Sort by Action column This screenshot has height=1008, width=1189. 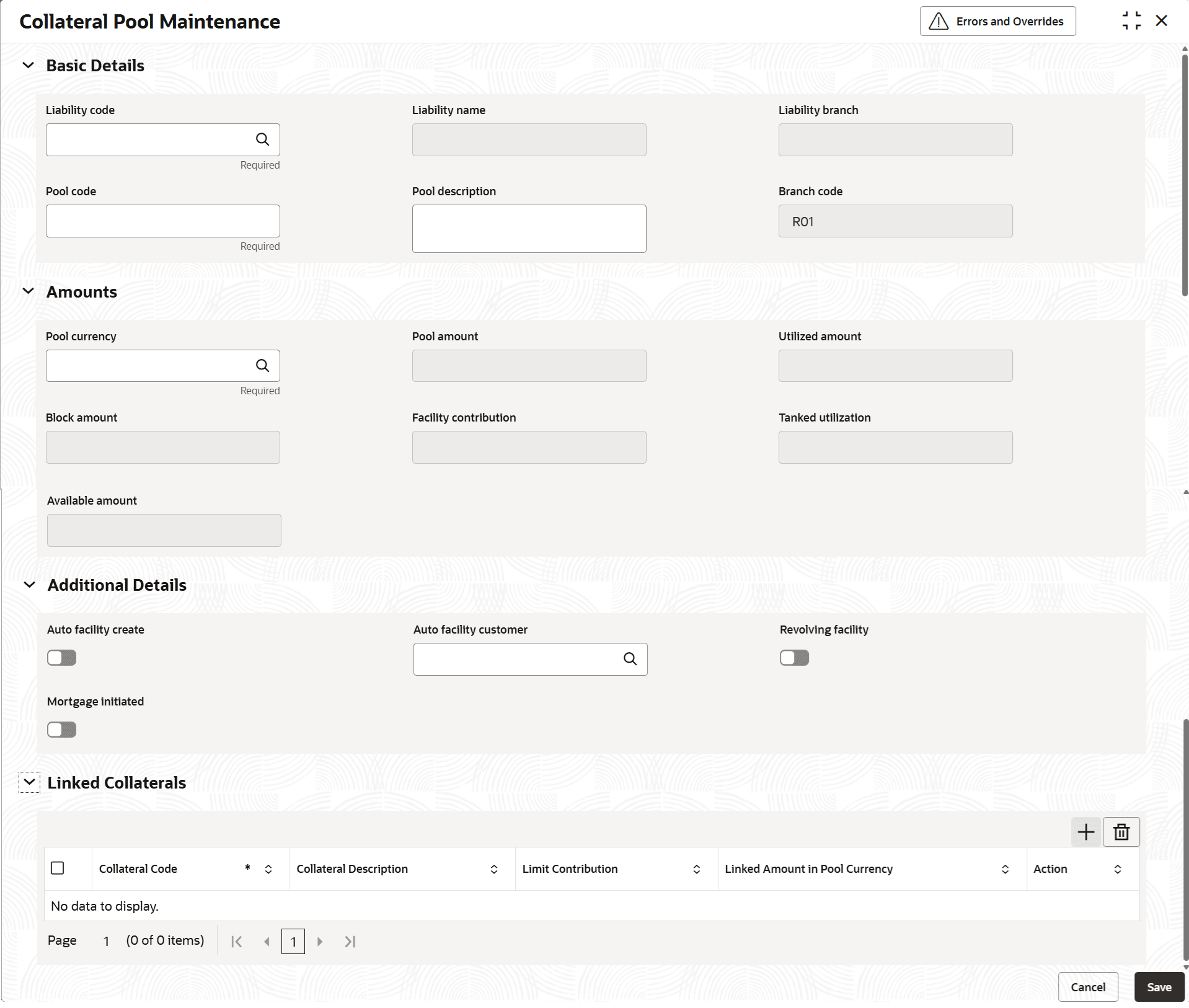point(1118,869)
